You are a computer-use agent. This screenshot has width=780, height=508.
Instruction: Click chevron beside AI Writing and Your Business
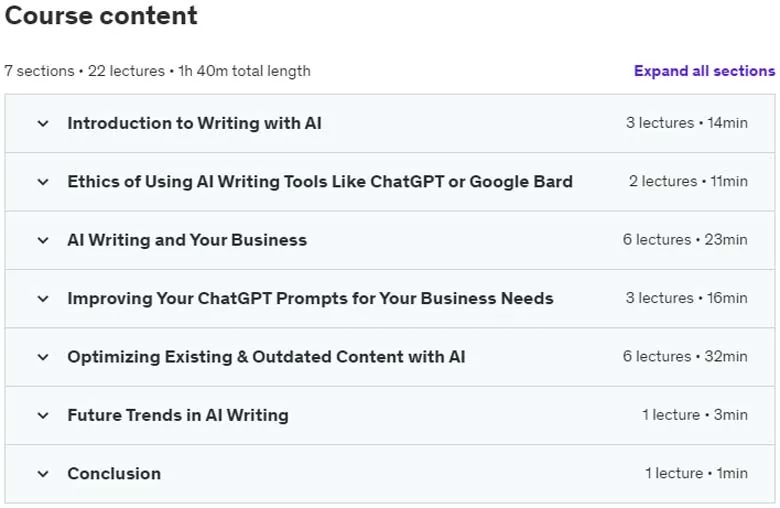click(x=43, y=240)
